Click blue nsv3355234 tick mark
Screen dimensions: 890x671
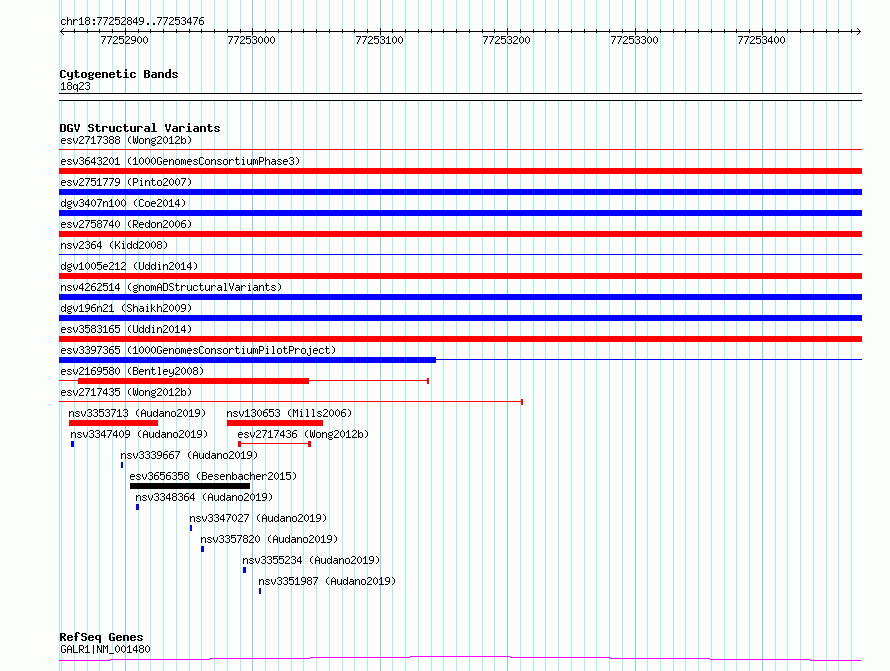(245, 570)
